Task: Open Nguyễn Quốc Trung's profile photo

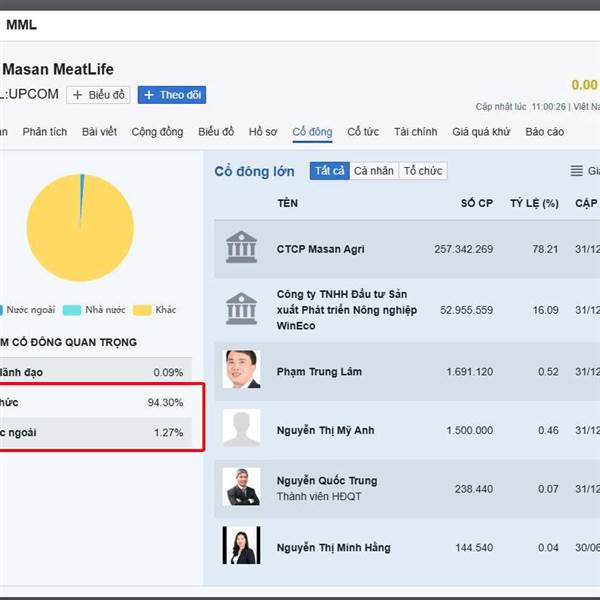Action: 241,486
